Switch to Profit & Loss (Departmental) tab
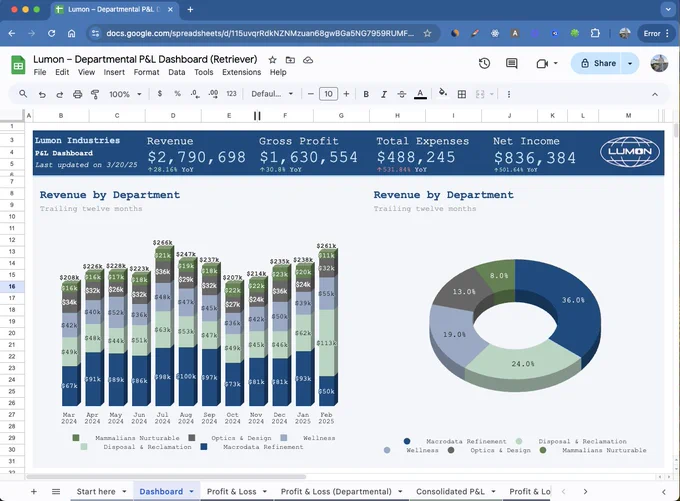Image resolution: width=680 pixels, height=501 pixels. coord(336,491)
